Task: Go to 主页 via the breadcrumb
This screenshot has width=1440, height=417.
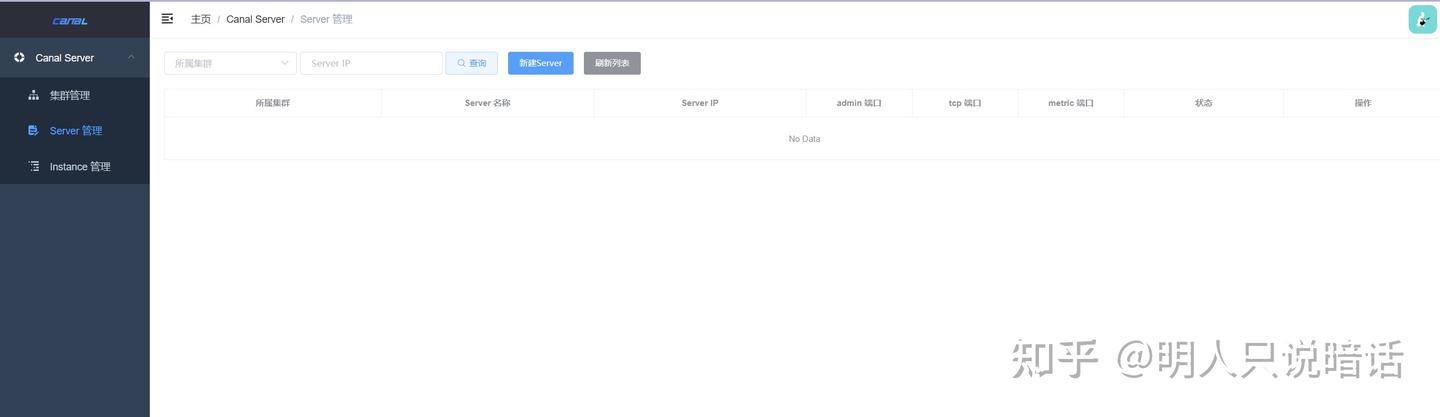Action: click(201, 19)
